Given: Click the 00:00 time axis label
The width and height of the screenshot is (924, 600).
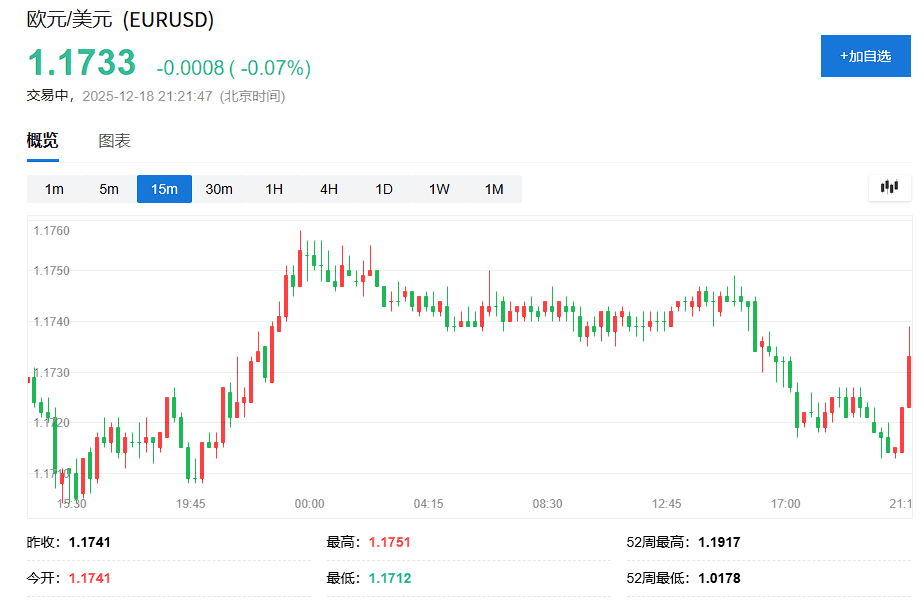Looking at the screenshot, I should pyautogui.click(x=309, y=504).
